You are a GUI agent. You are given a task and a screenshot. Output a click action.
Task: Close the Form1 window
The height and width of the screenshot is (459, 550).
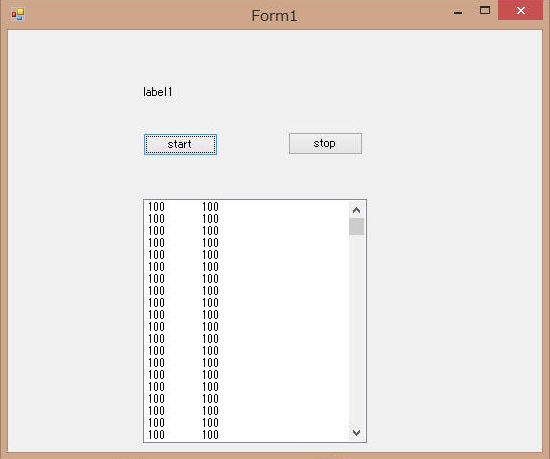(x=521, y=11)
